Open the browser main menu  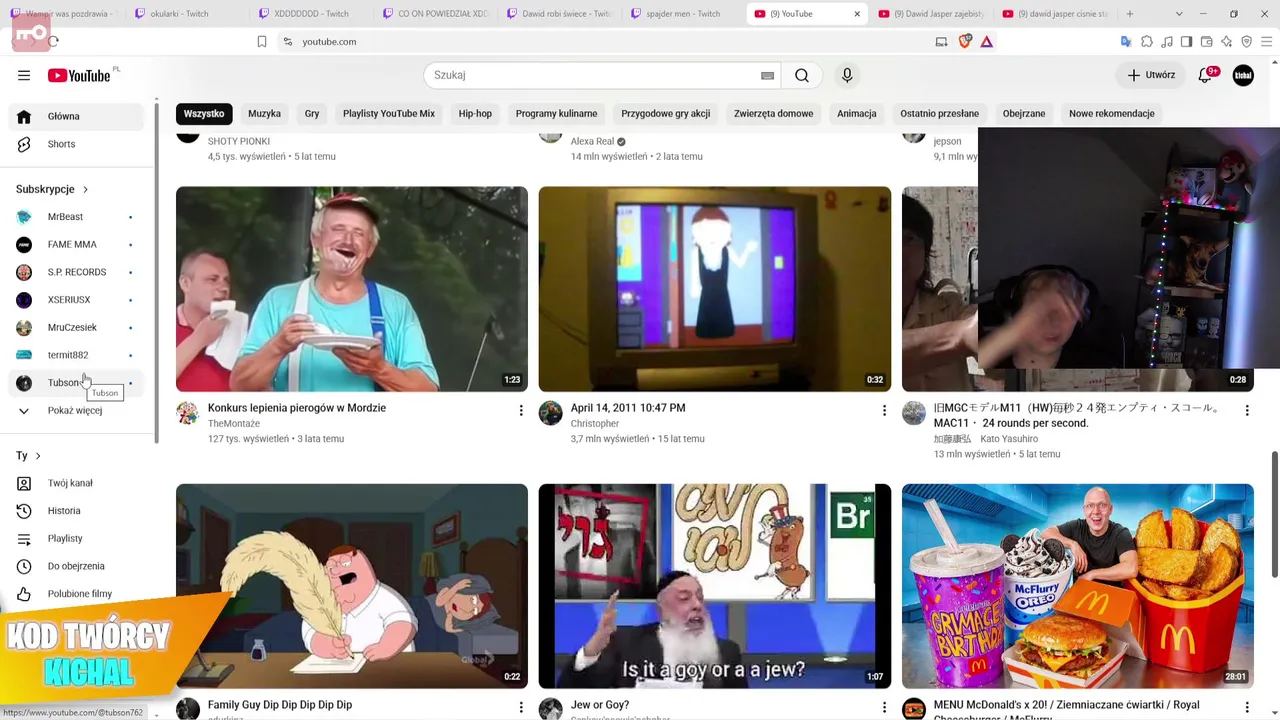point(1266,41)
